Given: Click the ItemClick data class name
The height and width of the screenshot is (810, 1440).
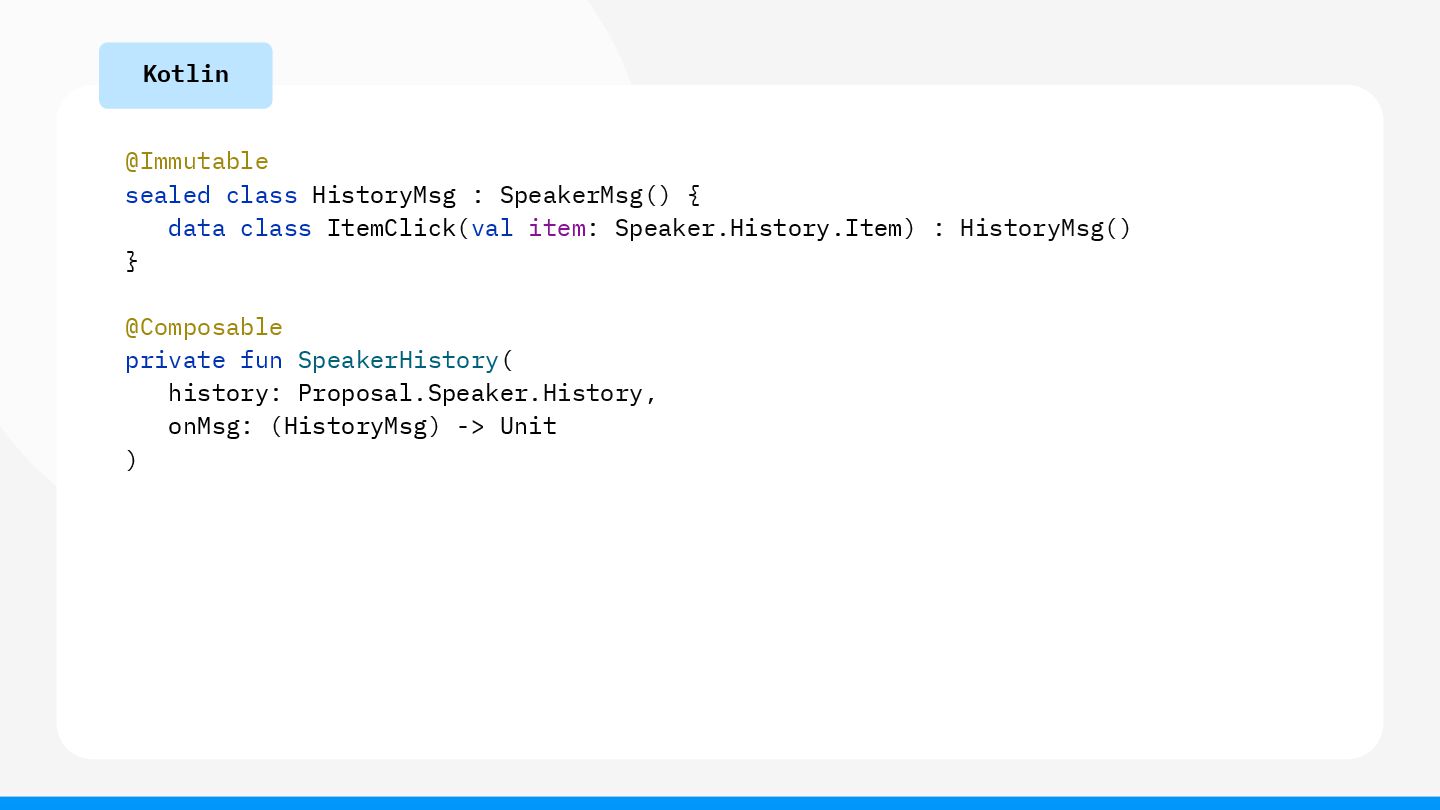Looking at the screenshot, I should pos(391,228).
